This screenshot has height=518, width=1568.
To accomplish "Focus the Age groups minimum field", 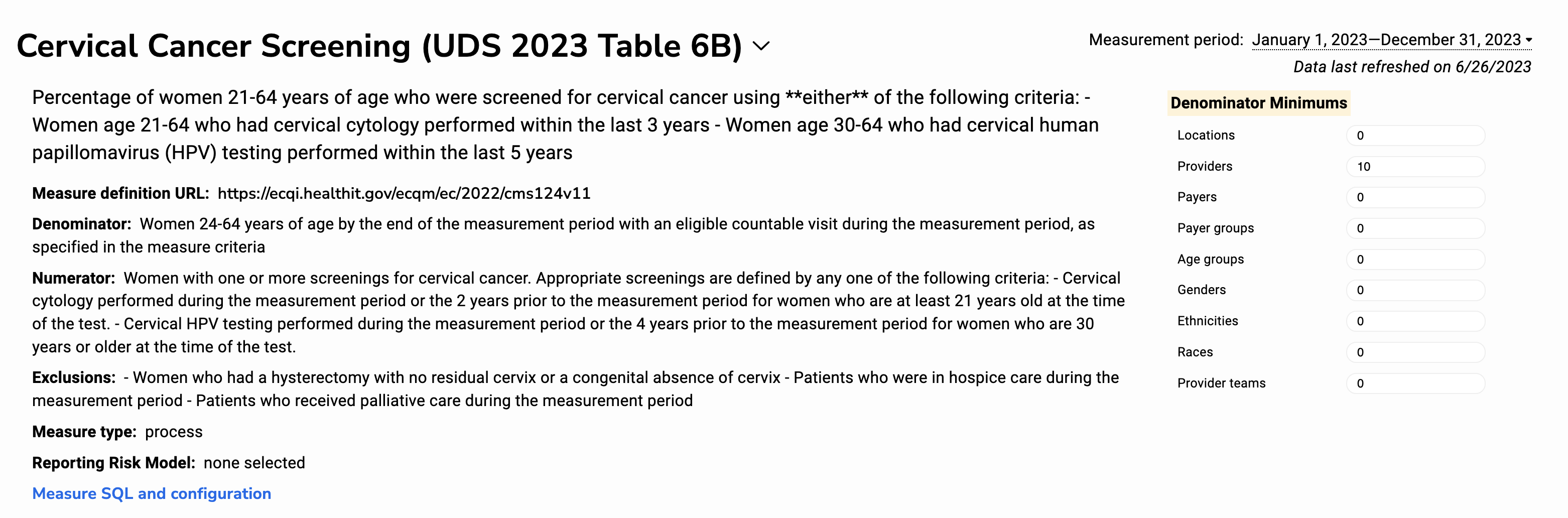I will click(1414, 260).
